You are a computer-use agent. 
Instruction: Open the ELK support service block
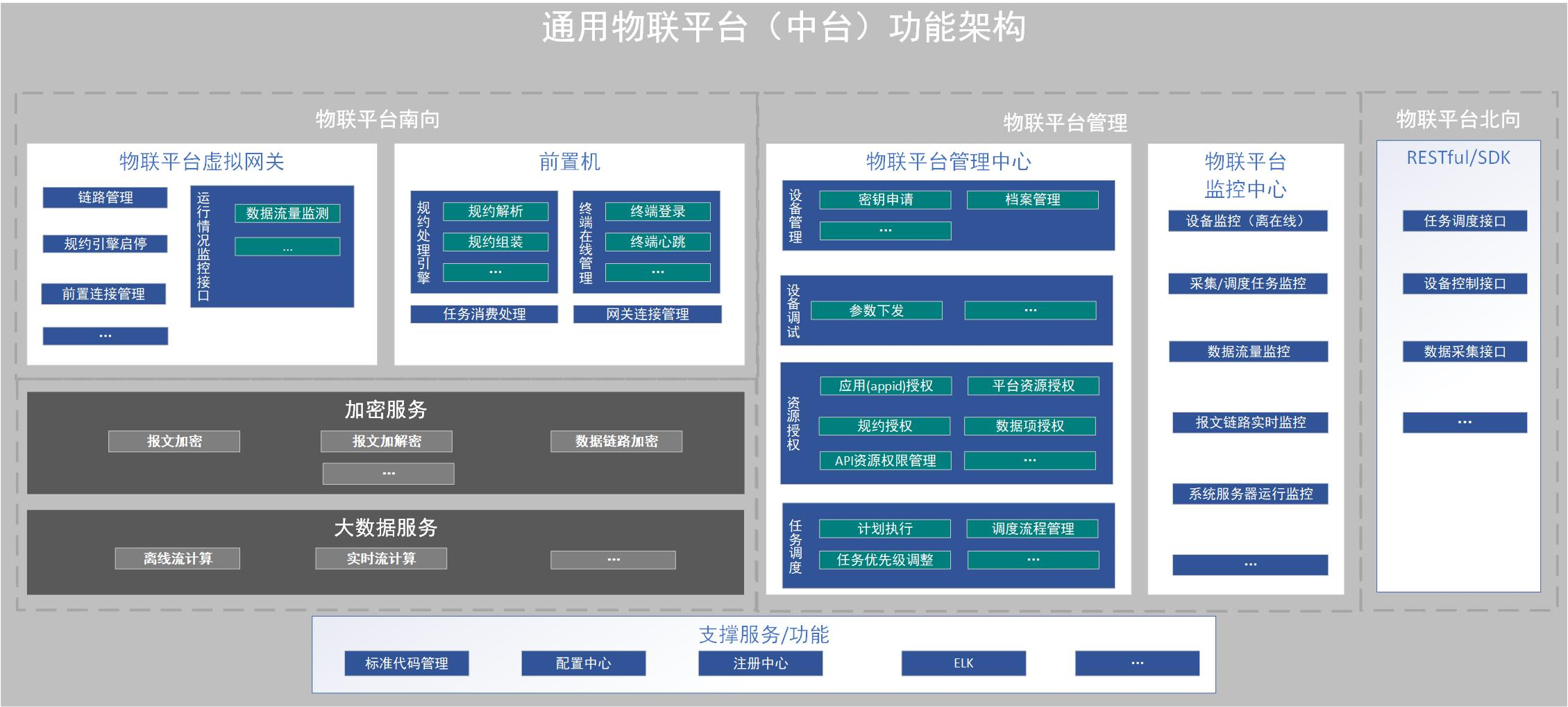click(x=963, y=664)
